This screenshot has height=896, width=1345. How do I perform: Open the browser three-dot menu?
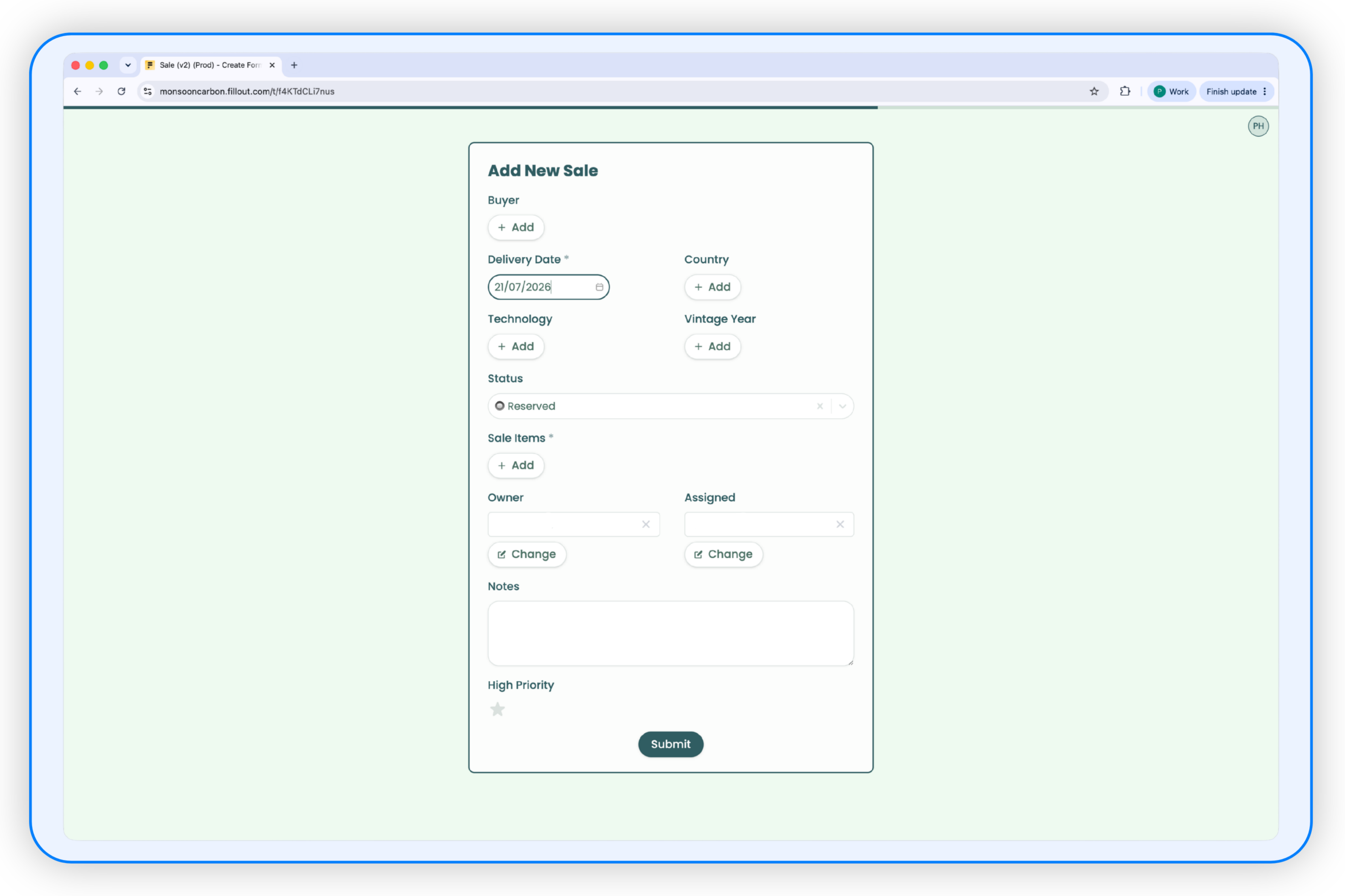tap(1265, 92)
